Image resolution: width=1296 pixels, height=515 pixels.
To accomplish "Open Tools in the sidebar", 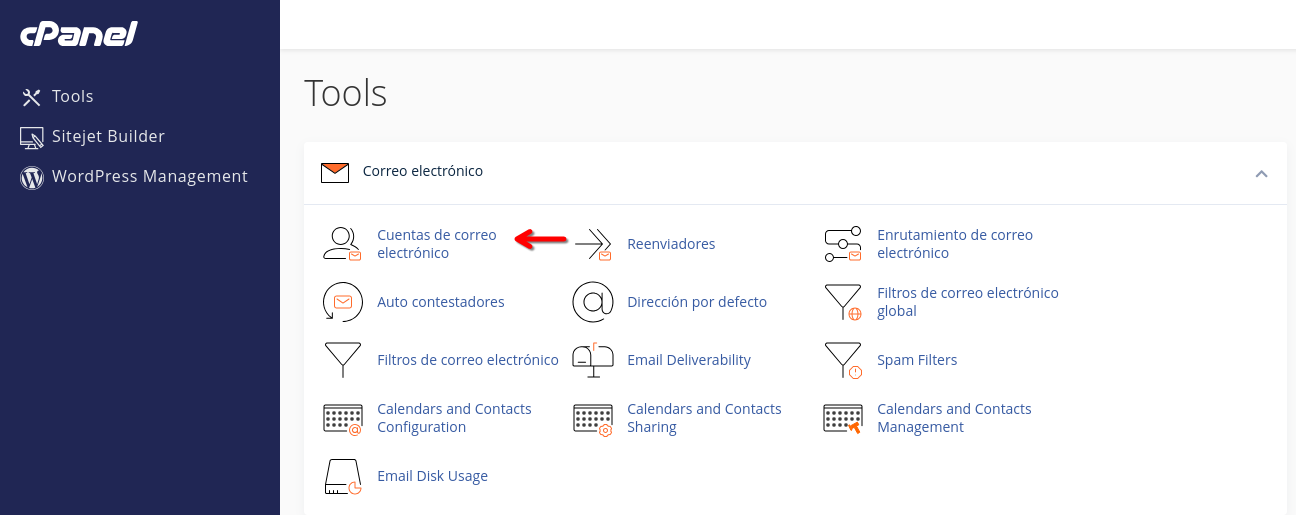I will point(72,97).
